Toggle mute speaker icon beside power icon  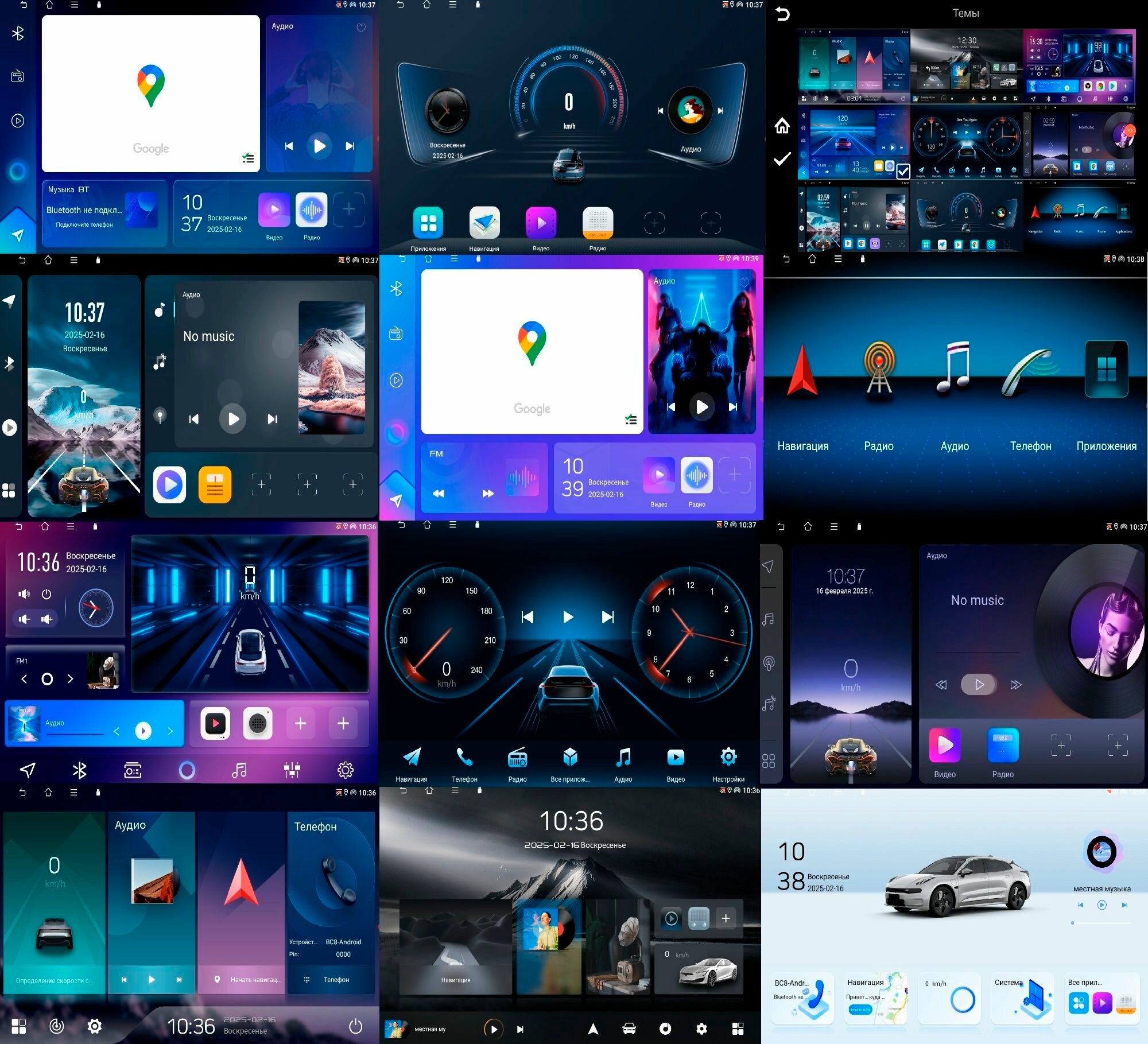coord(24,594)
